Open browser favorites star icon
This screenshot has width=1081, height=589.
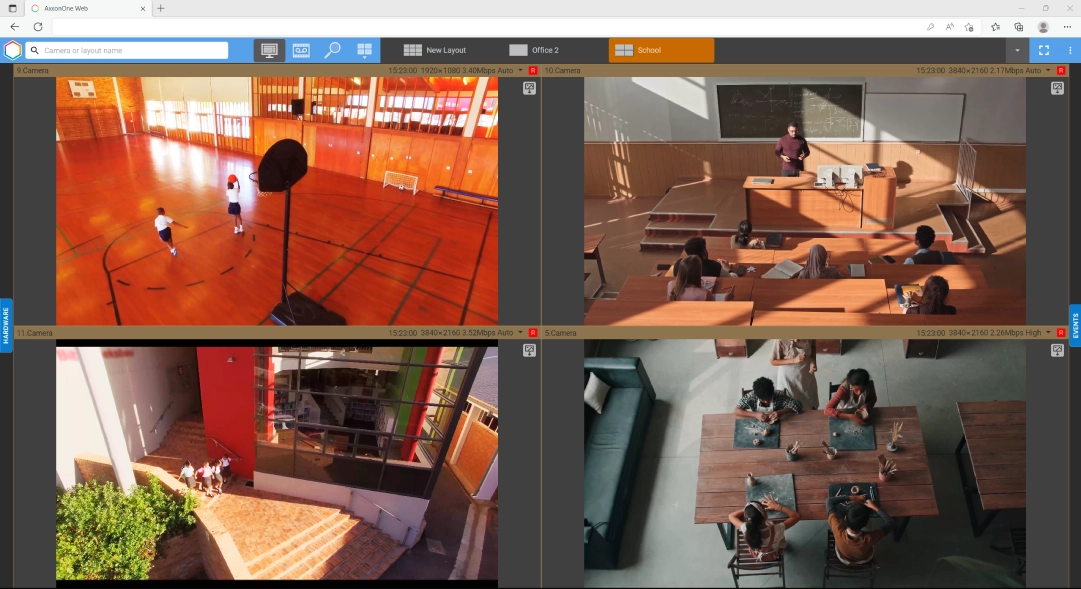[995, 27]
